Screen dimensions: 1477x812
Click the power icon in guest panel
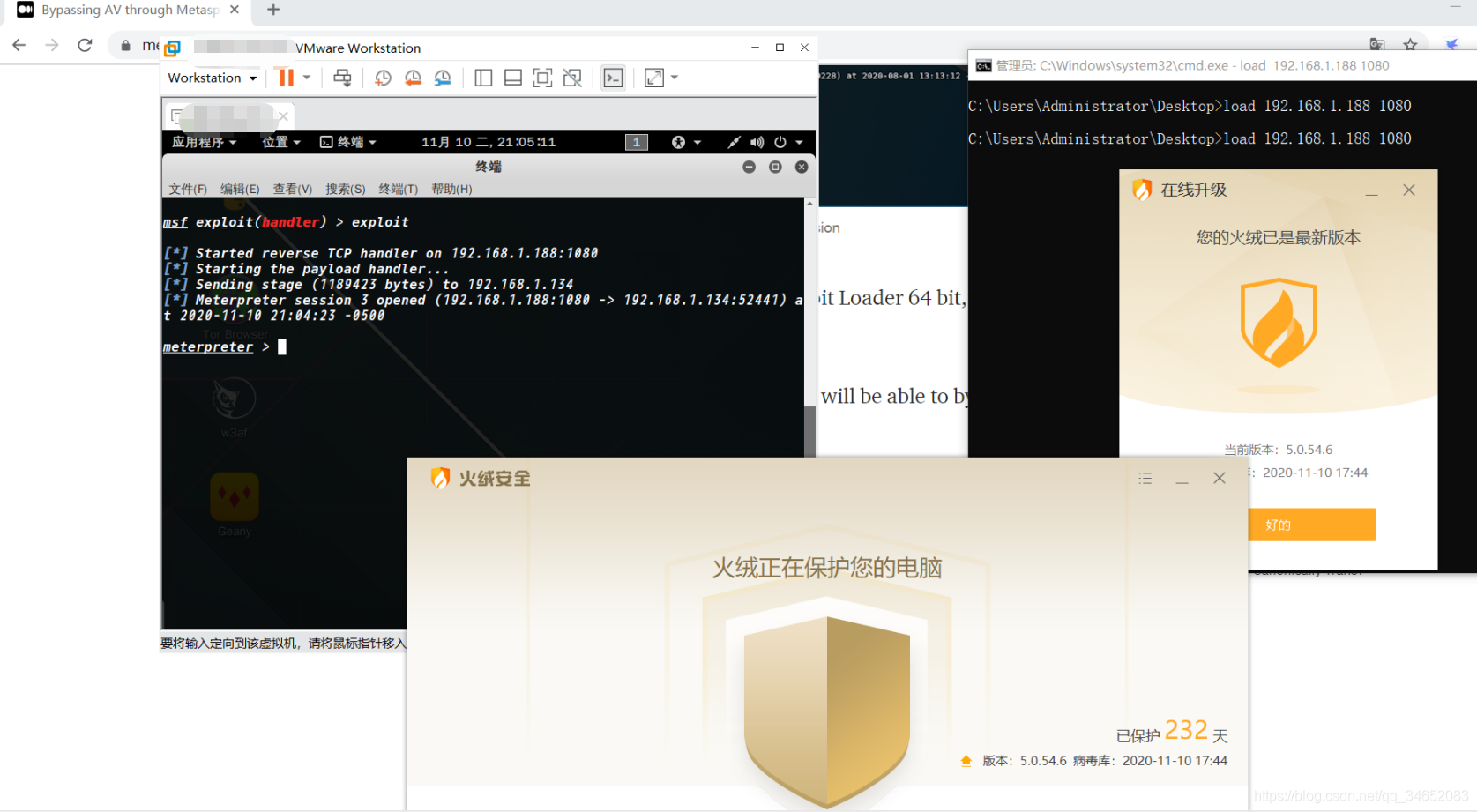point(780,142)
